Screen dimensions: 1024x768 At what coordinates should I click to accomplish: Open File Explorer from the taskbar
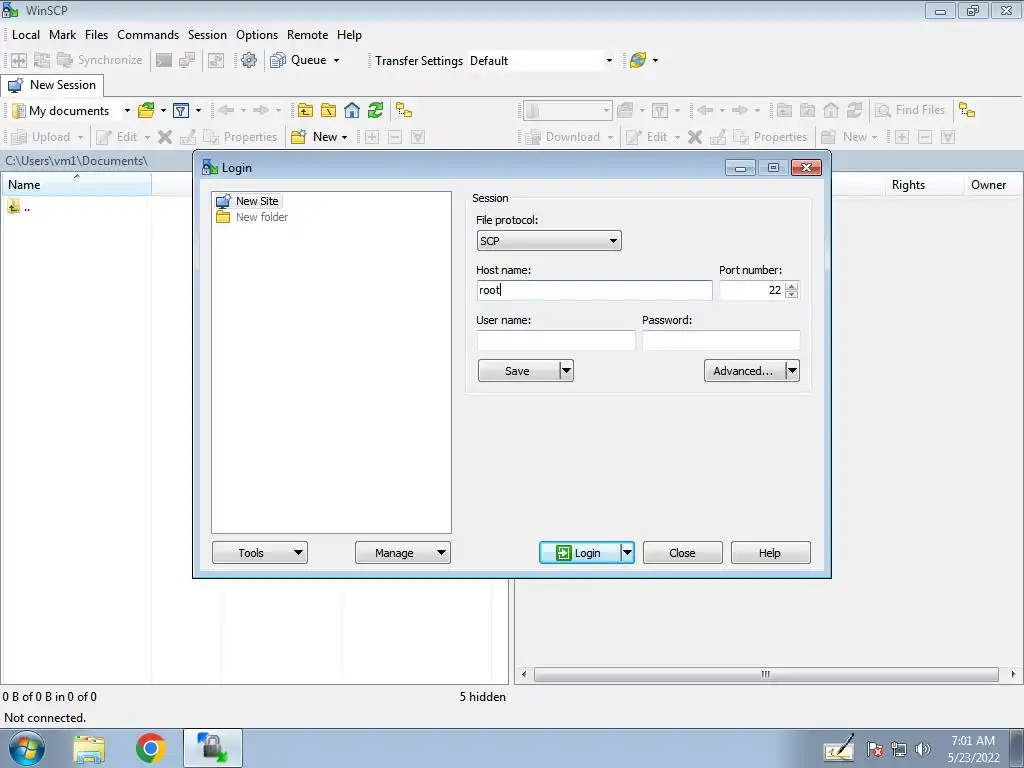click(x=89, y=748)
